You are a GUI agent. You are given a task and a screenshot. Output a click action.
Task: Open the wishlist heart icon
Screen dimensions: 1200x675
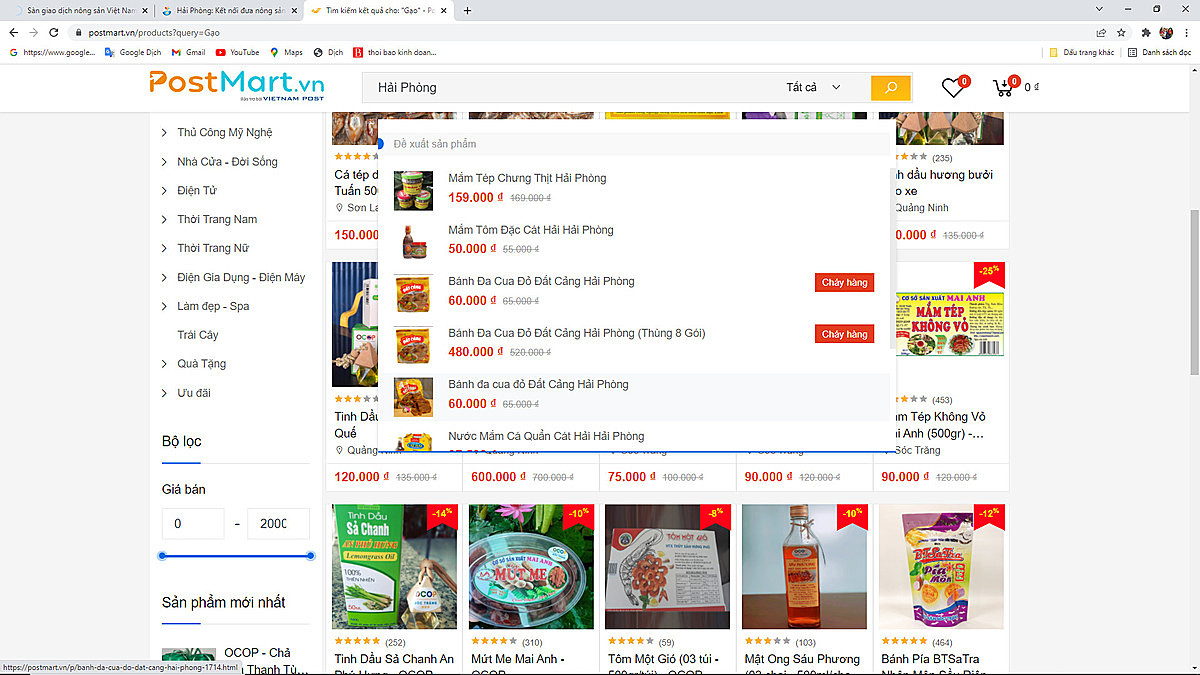(x=951, y=87)
